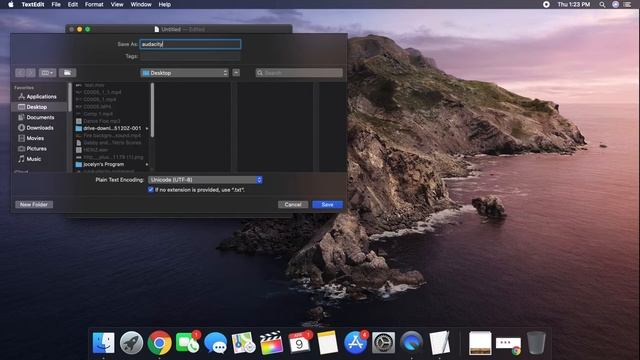The image size is (640, 360).
Task: Click the Save button
Action: (327, 204)
